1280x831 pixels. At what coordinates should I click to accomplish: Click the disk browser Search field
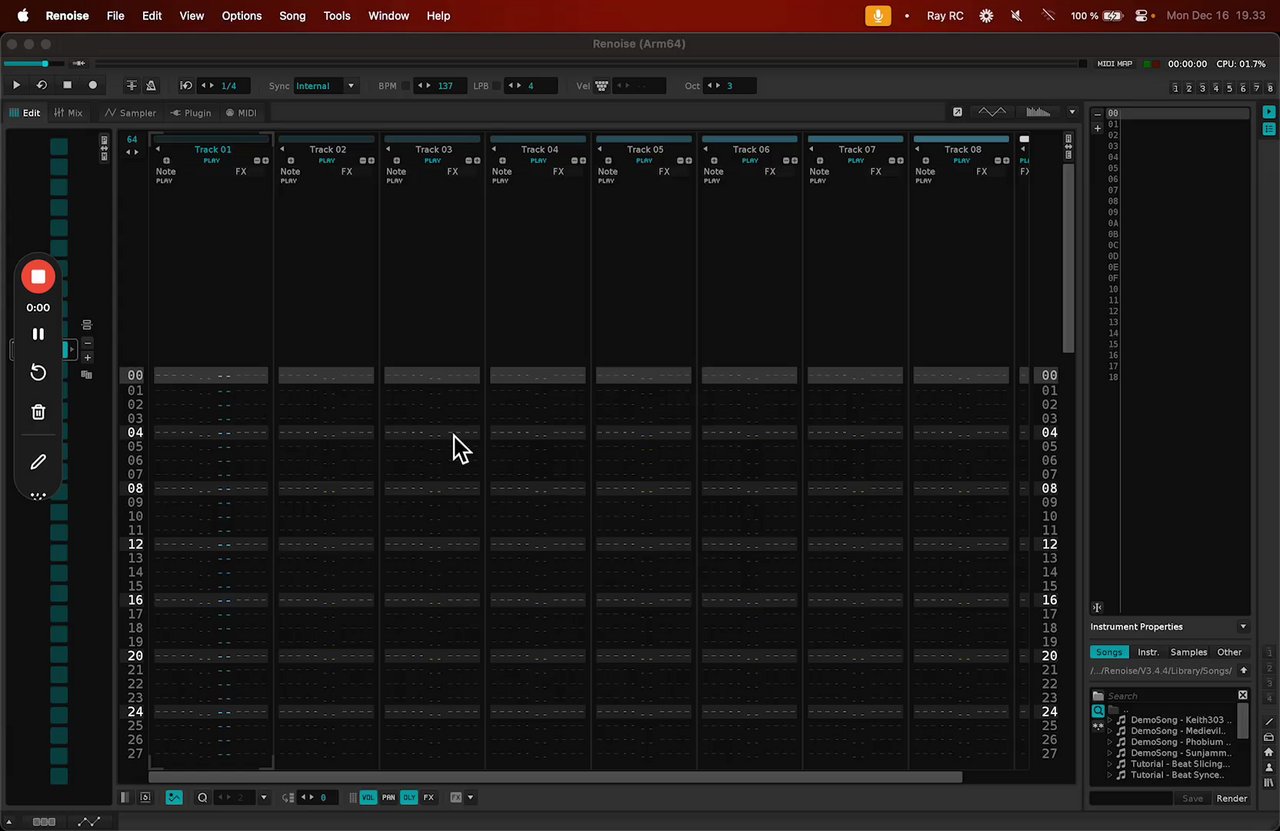[x=1170, y=696]
